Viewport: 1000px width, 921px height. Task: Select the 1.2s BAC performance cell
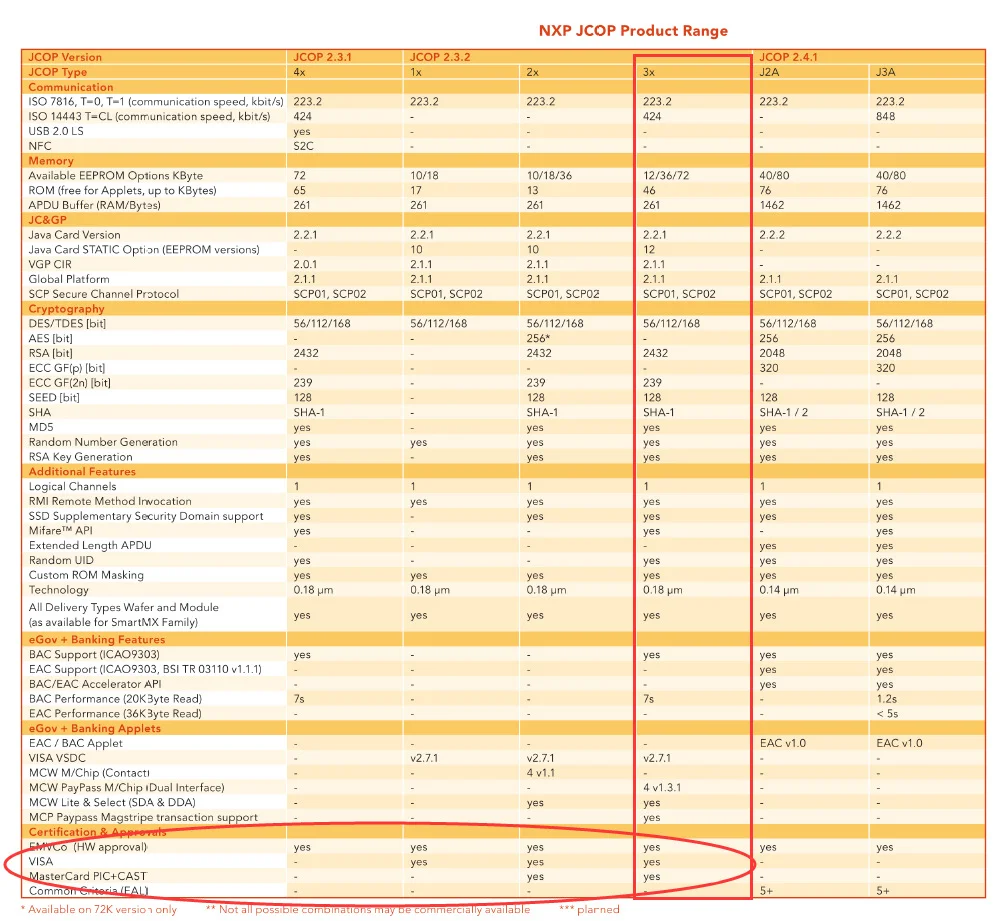point(885,699)
